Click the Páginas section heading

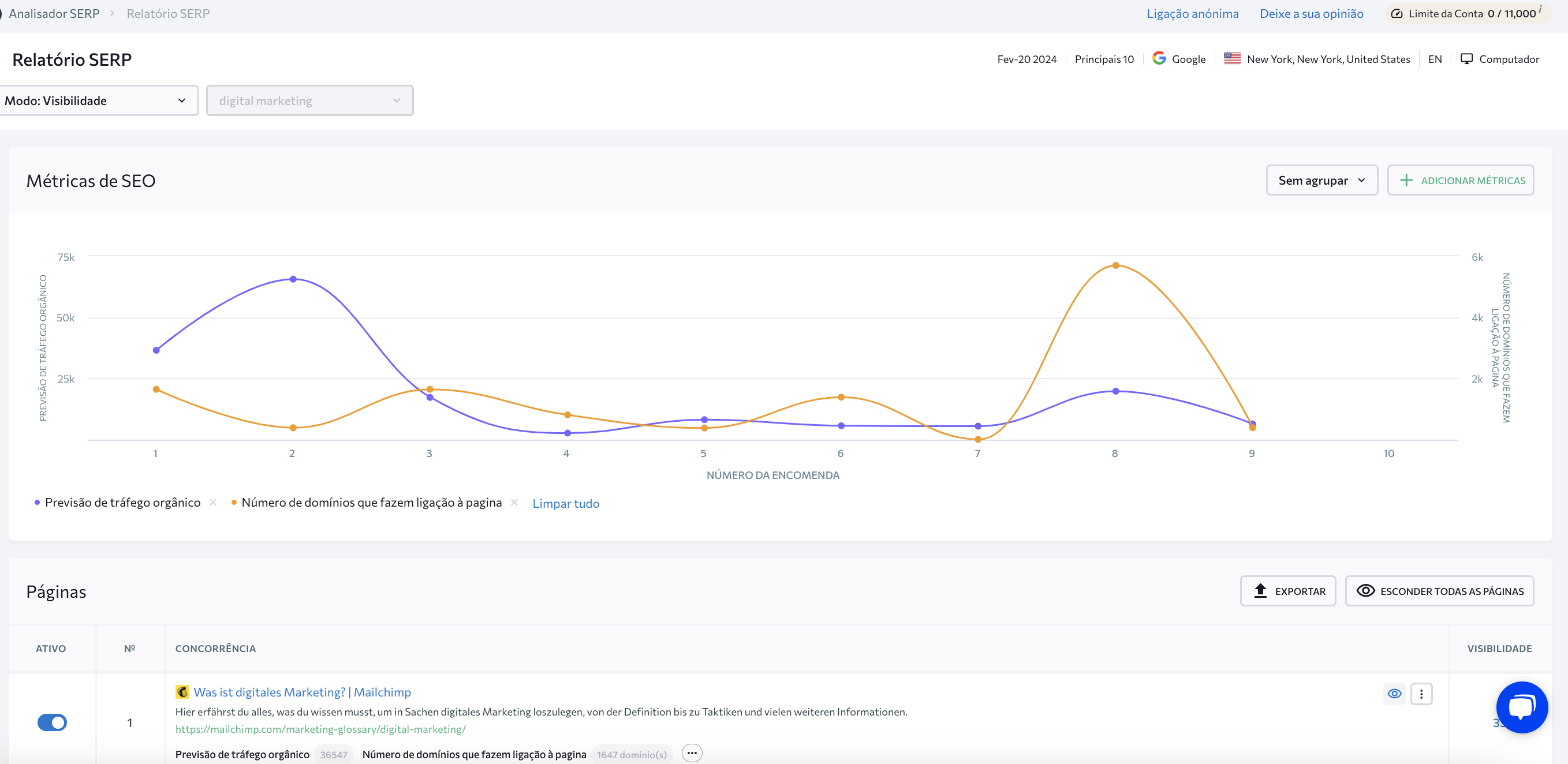coord(56,592)
